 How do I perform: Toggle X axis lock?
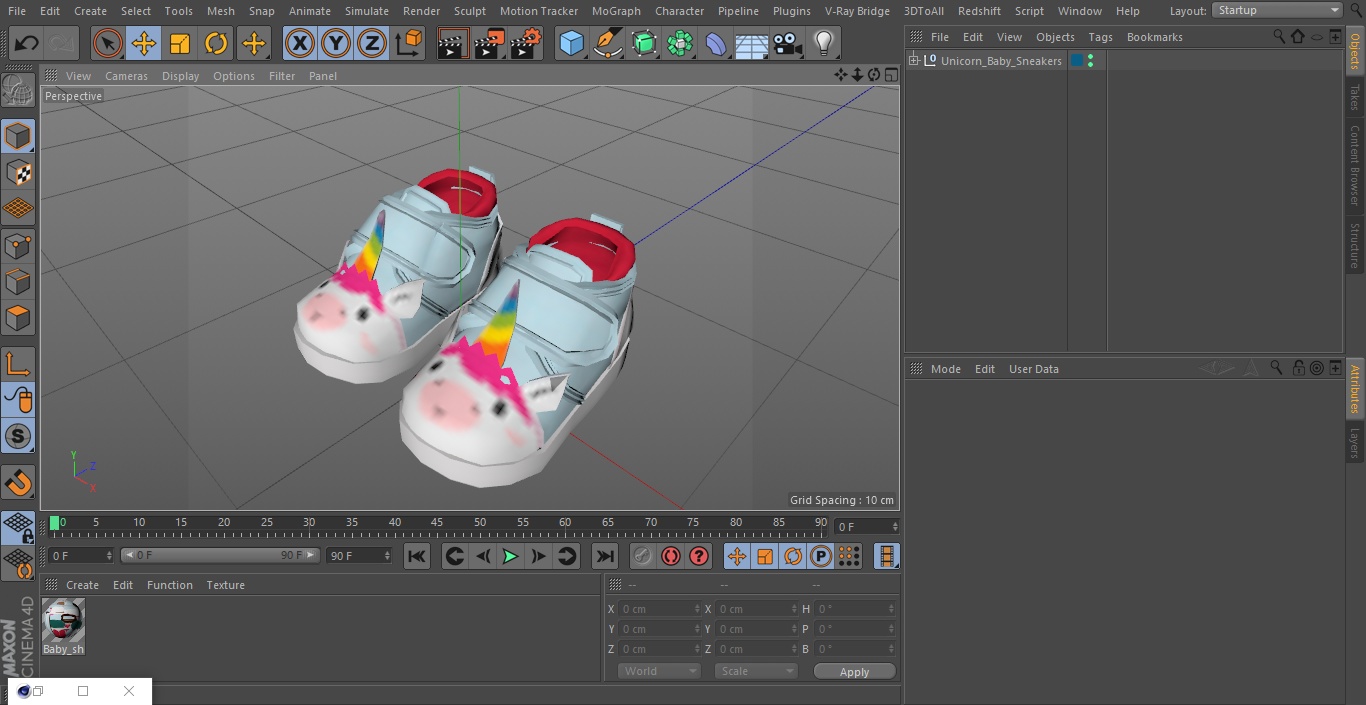click(x=300, y=44)
